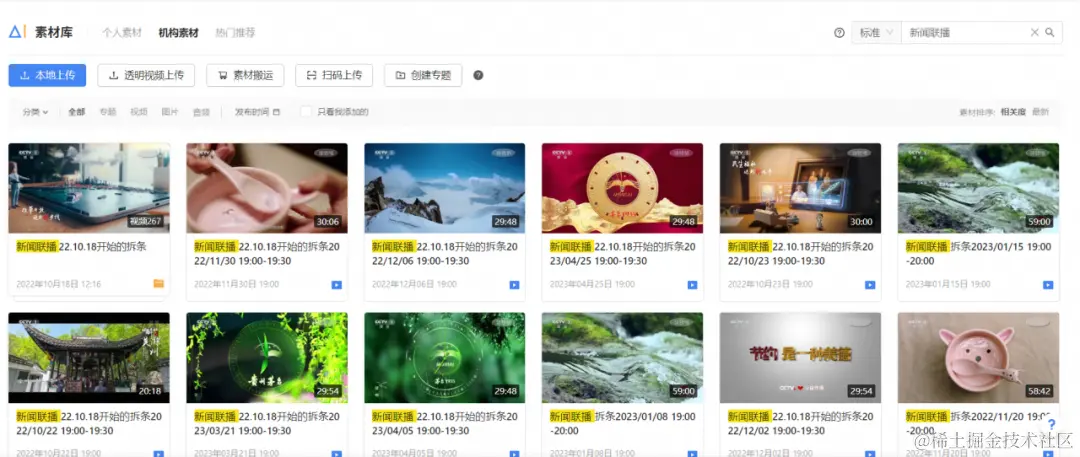1080x457 pixels.
Task: Click title ending 2022/10/22 19:00-19:30
Action: point(89,423)
